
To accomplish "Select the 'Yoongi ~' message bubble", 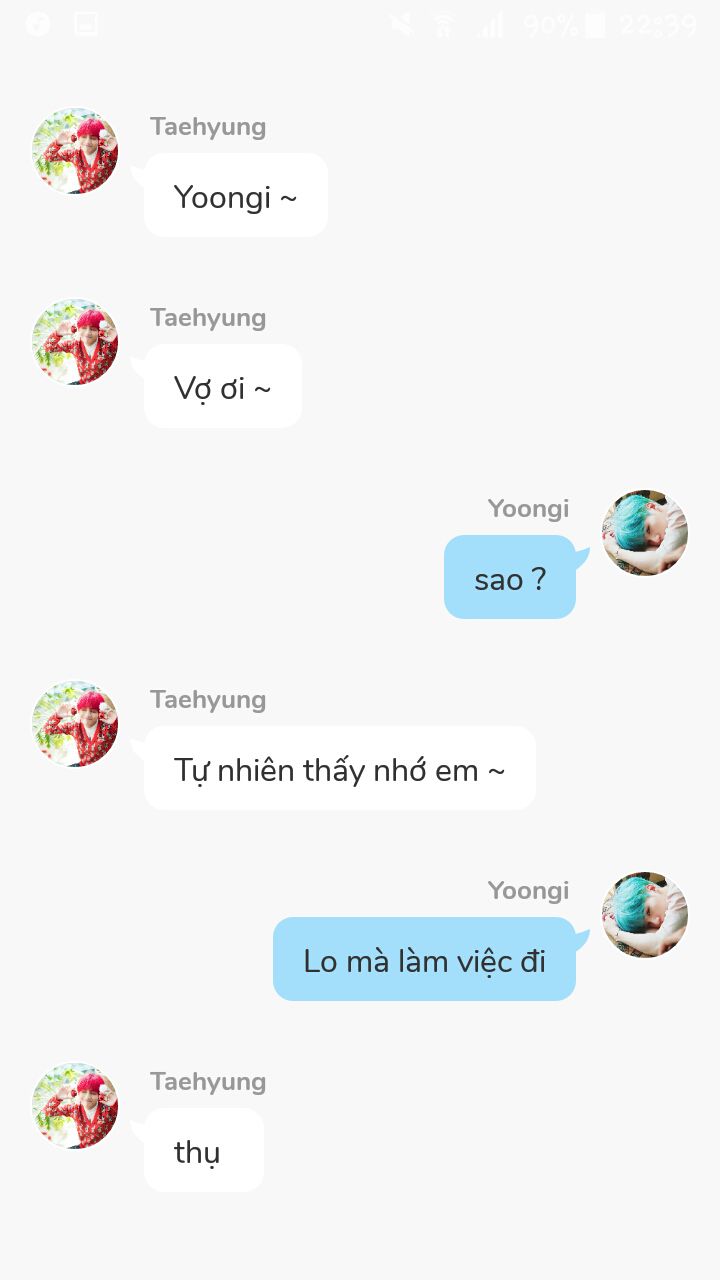I will [236, 195].
